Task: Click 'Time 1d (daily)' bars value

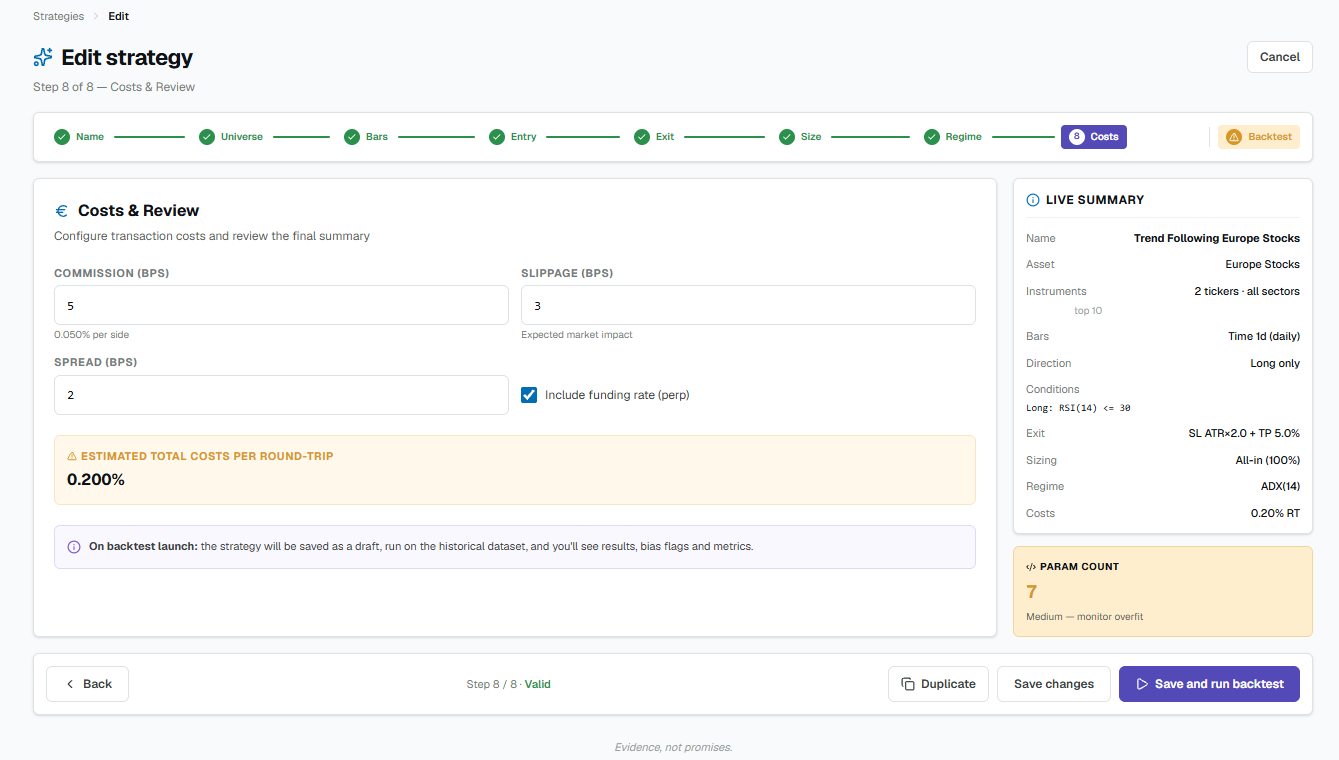Action: coord(1264,336)
